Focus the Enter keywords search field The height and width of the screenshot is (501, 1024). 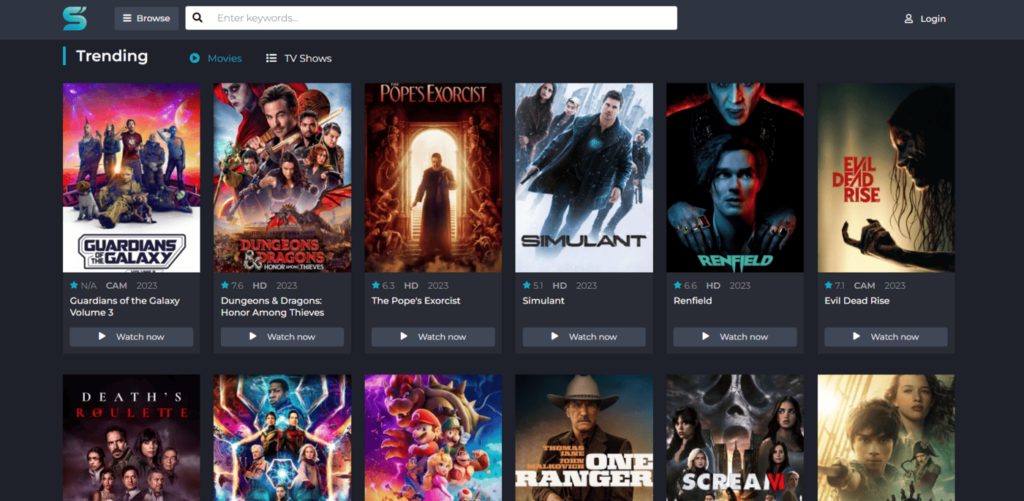[x=431, y=18]
